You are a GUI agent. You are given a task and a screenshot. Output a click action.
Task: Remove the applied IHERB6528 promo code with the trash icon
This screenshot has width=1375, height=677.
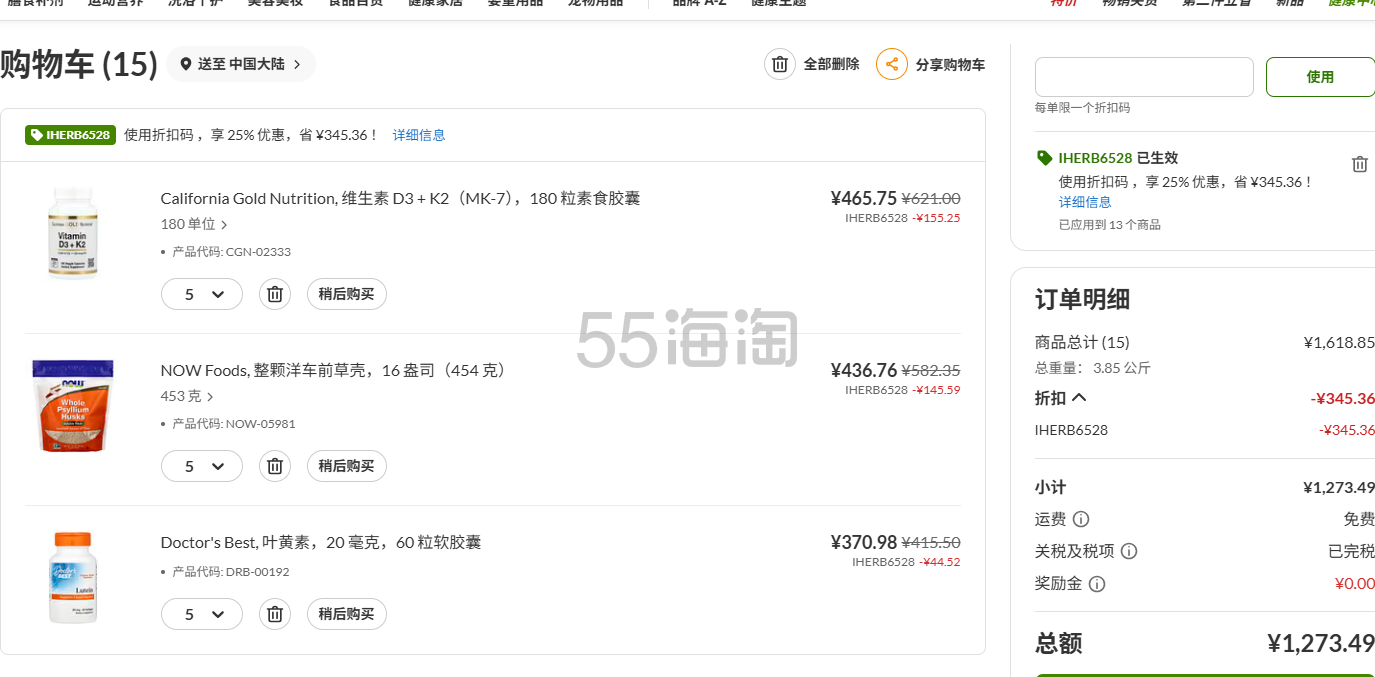[x=1360, y=164]
